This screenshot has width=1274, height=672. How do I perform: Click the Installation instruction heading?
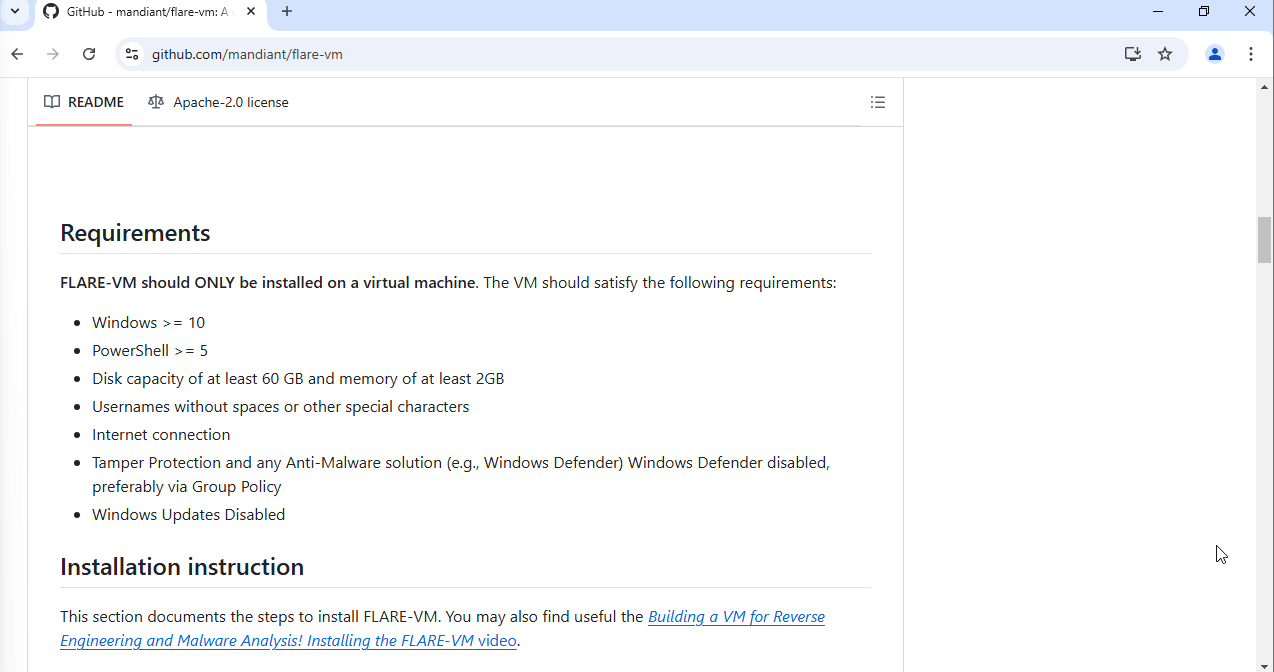point(182,567)
